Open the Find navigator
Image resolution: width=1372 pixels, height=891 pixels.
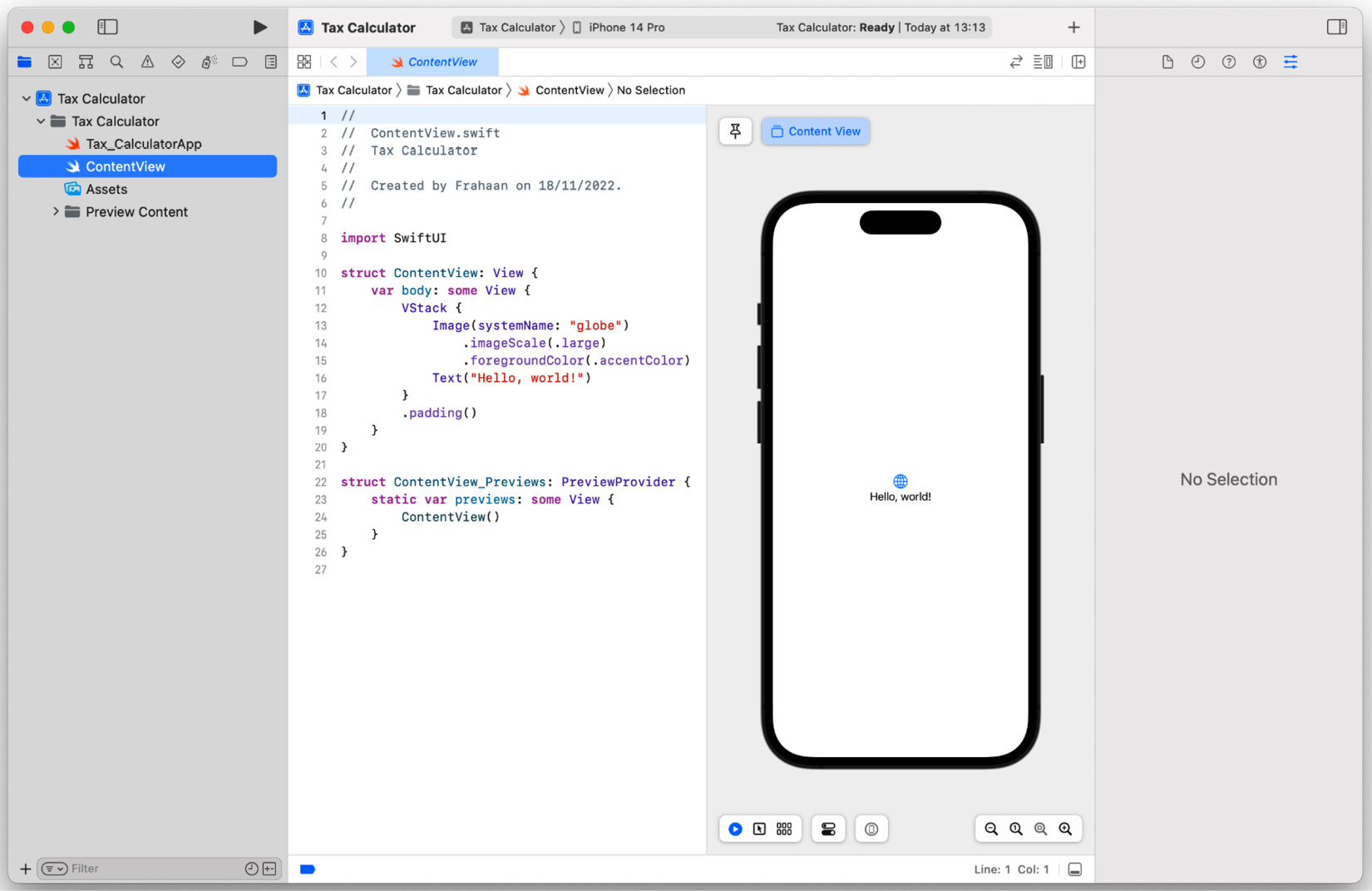click(116, 62)
